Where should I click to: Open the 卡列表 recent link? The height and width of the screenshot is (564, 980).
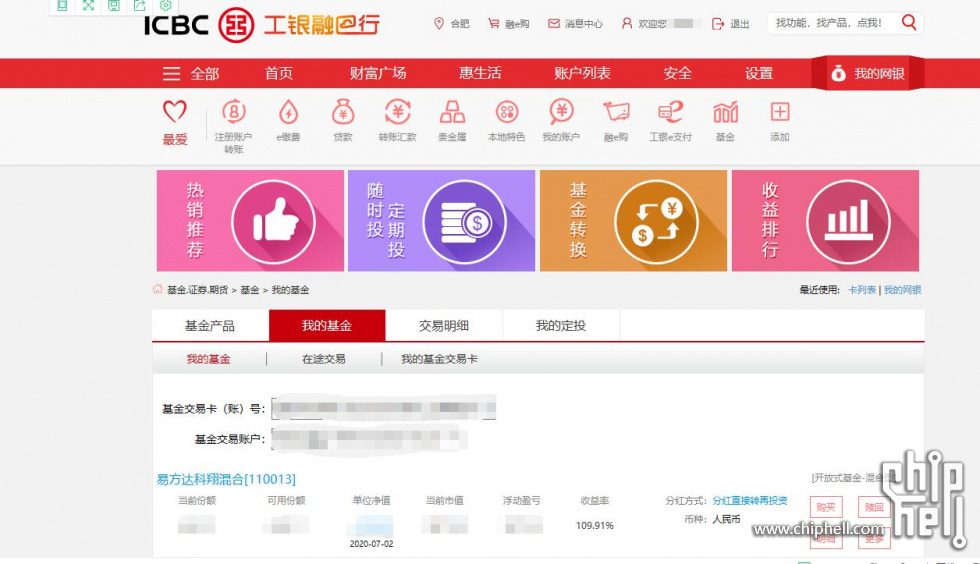[862, 290]
